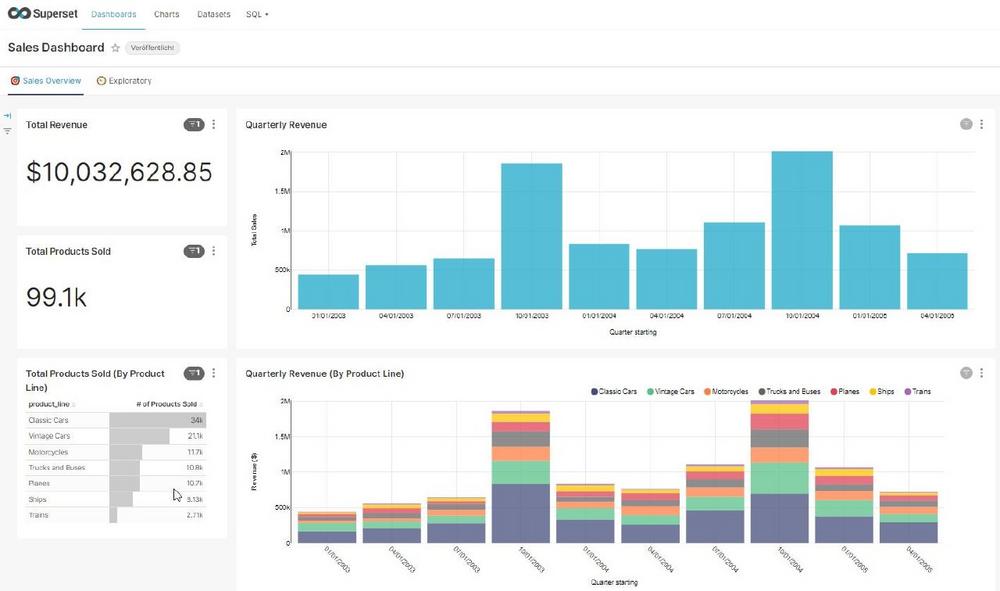Open the three-dot menu on Total Revenue

pos(213,125)
